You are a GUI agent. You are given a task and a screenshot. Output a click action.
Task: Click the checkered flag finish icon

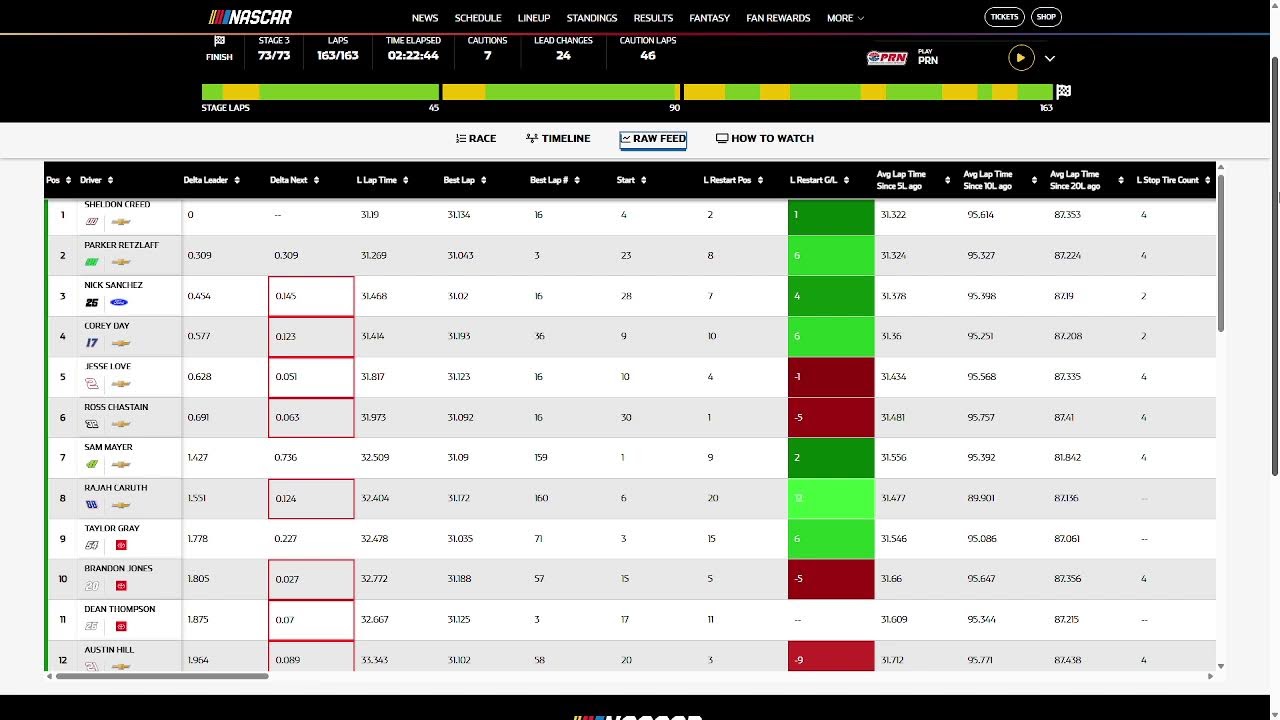click(219, 41)
